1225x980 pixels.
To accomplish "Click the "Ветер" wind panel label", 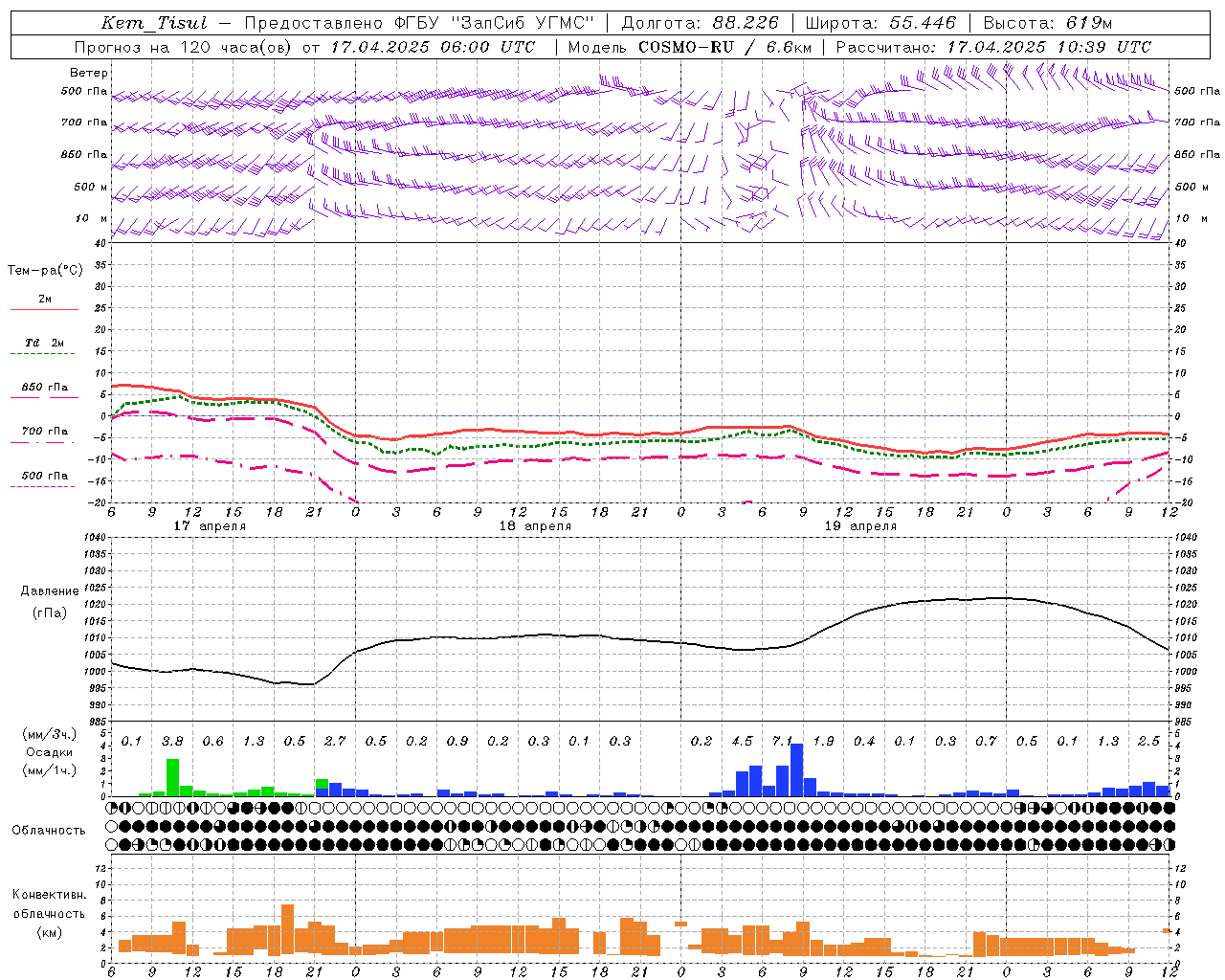I will click(x=89, y=73).
